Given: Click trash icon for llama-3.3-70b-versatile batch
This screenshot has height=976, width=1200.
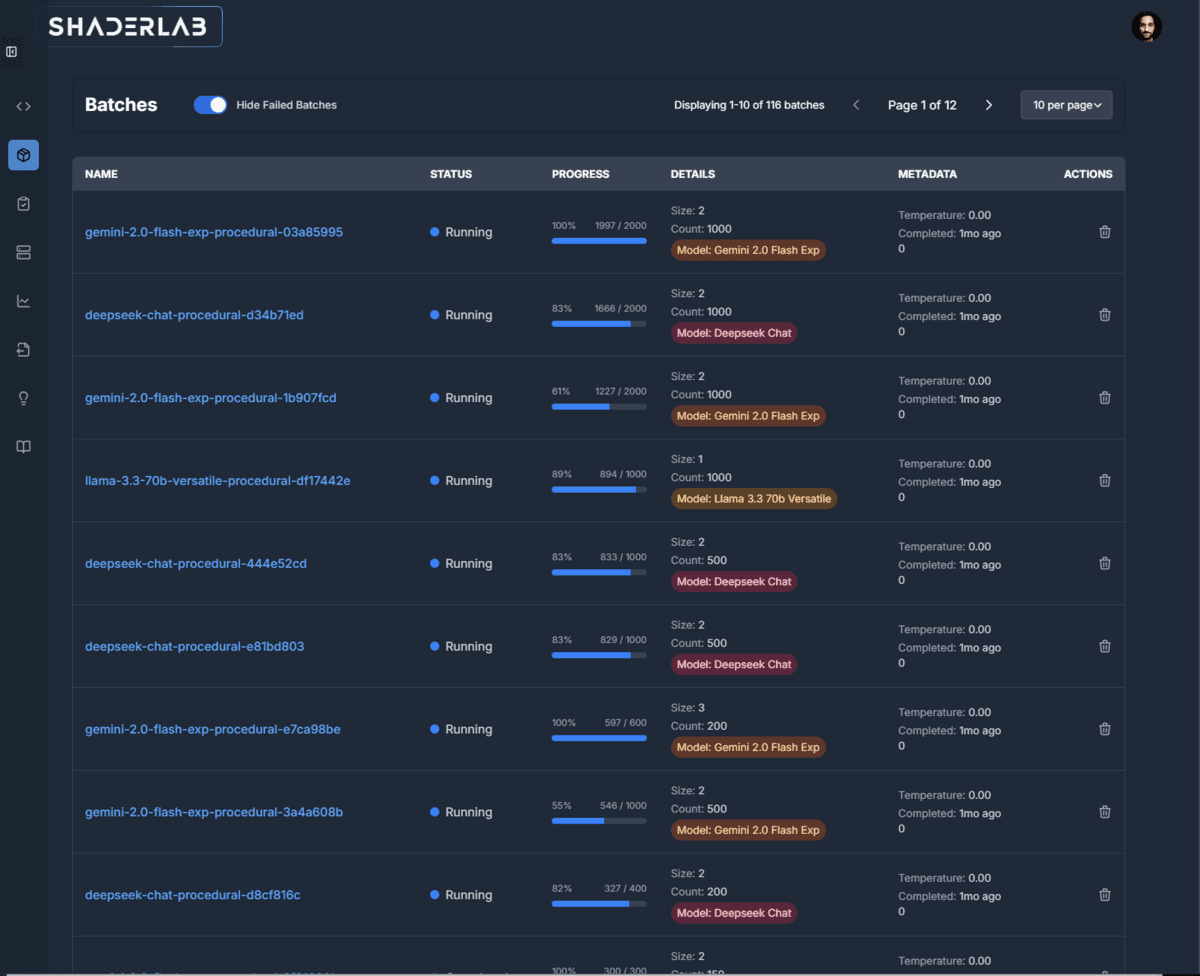Looking at the screenshot, I should click(x=1104, y=481).
